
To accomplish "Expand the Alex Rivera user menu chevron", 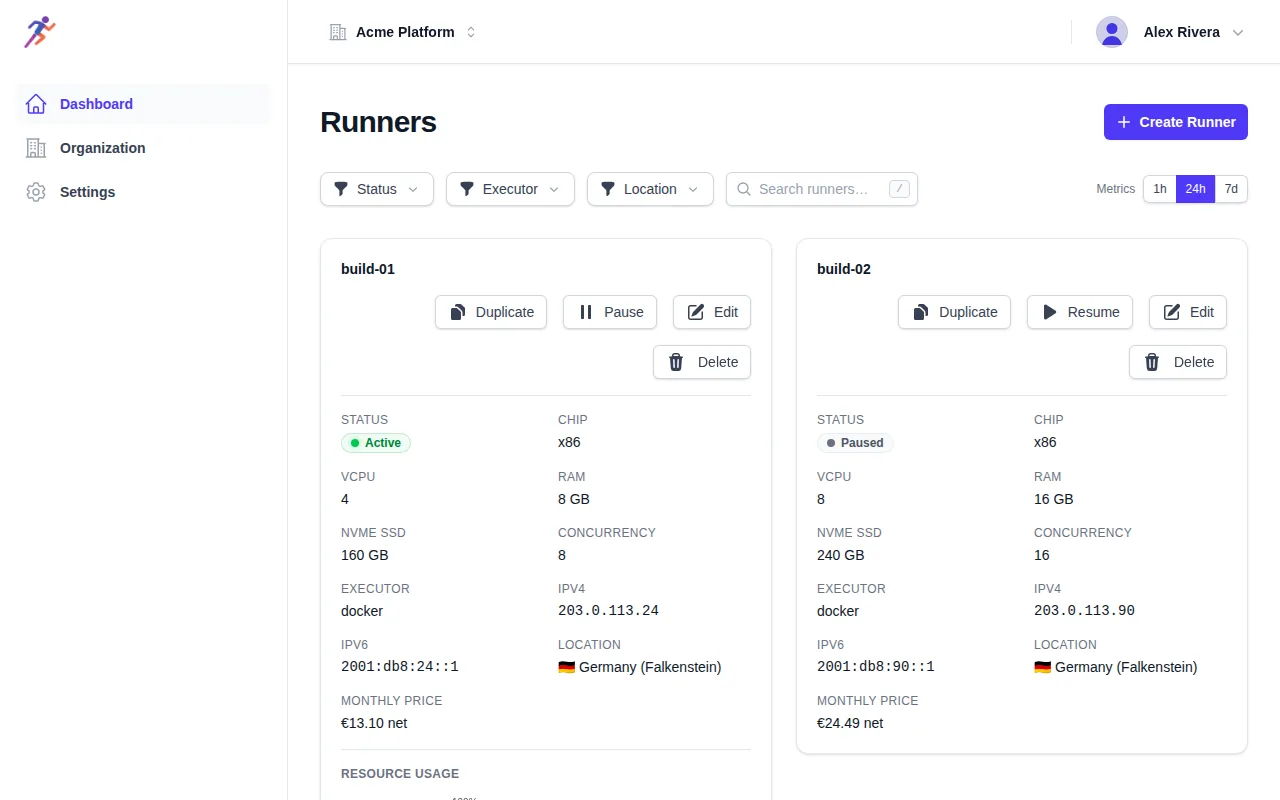I will 1238,32.
